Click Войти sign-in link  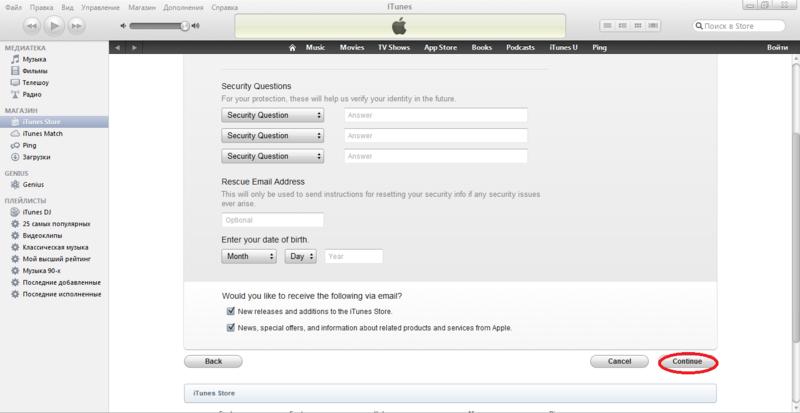[x=778, y=47]
